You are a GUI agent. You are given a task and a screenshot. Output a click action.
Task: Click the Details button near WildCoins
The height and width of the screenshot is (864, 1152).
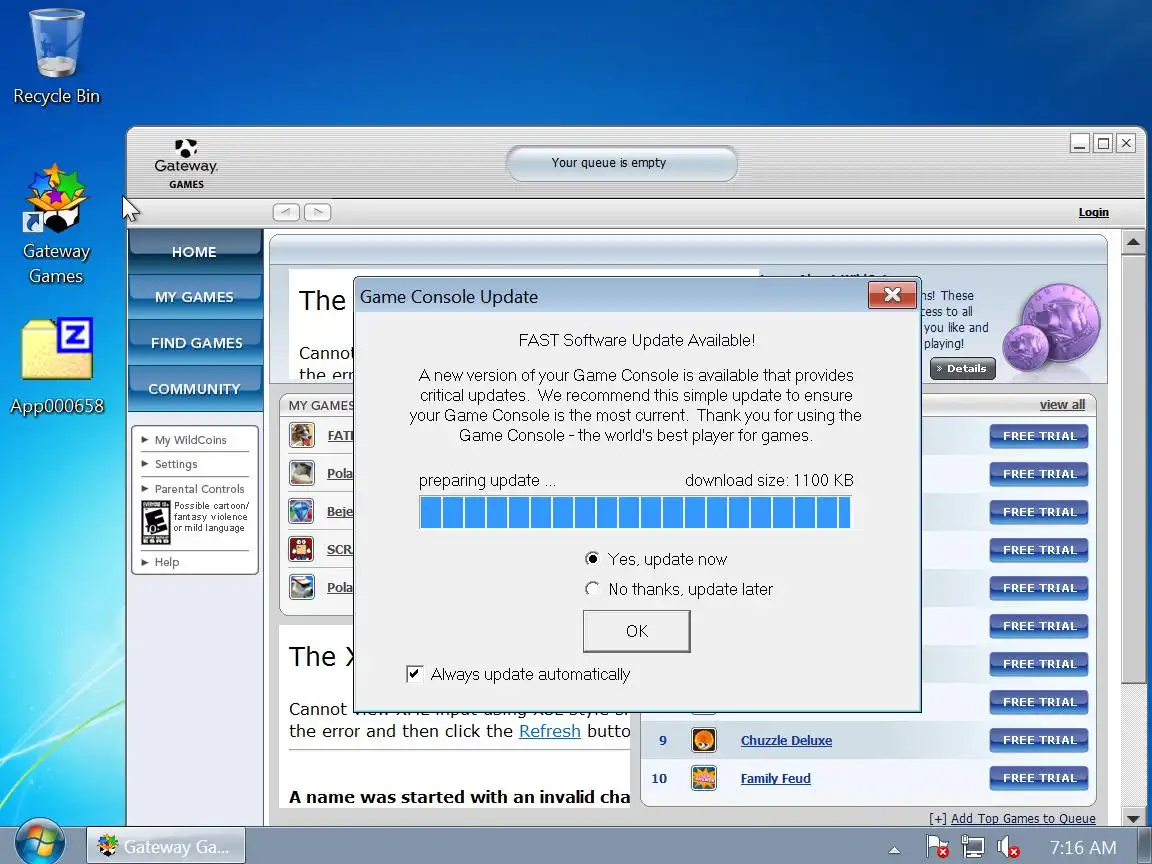point(962,368)
